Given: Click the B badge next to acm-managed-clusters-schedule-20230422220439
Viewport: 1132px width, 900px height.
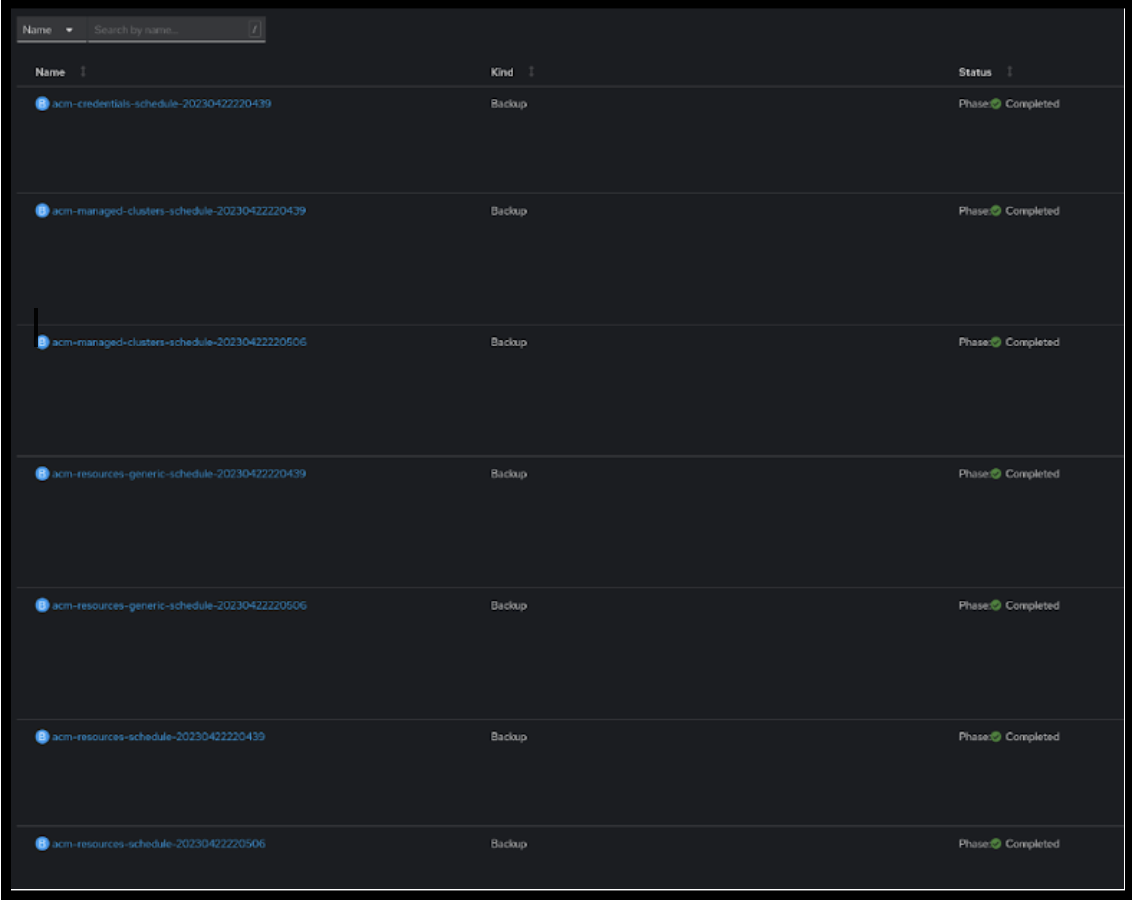Looking at the screenshot, I should tap(40, 211).
